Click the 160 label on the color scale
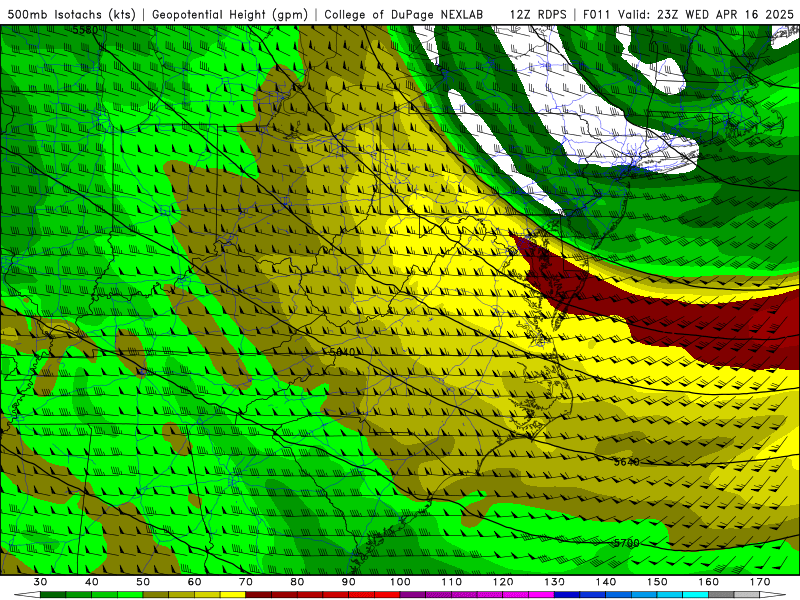Screen dimensions: 800x600 click(x=709, y=582)
